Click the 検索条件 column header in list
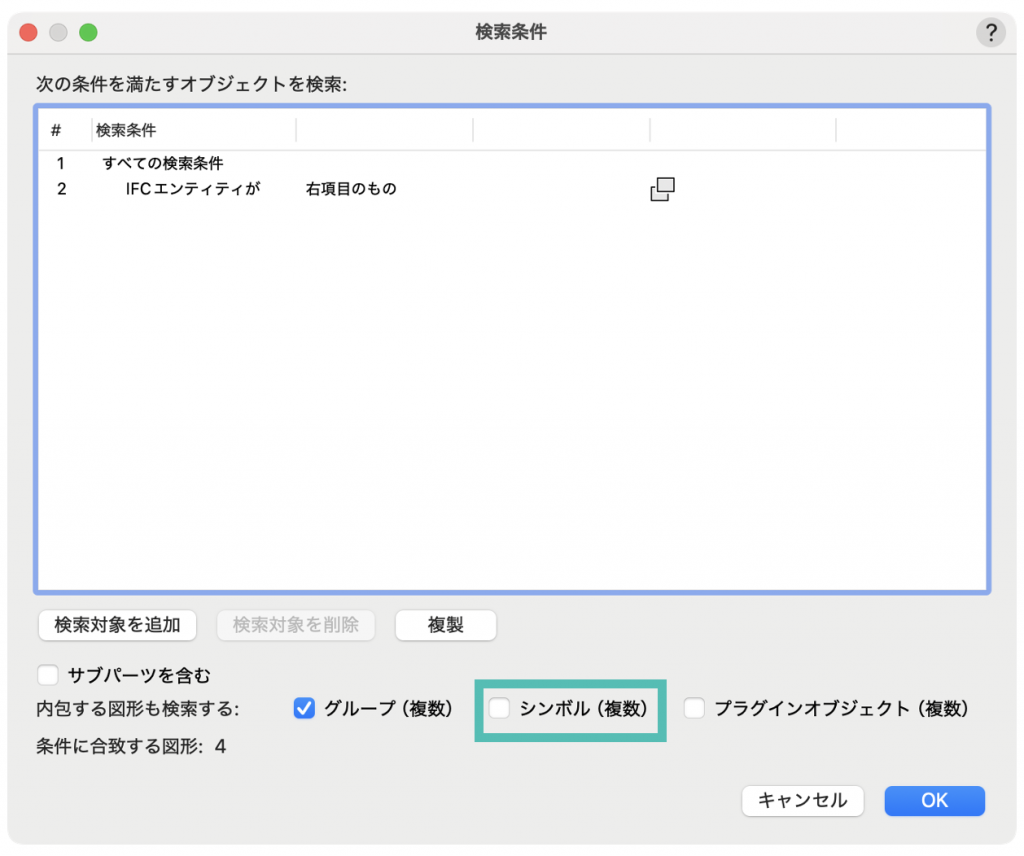1024x856 pixels. point(126,131)
